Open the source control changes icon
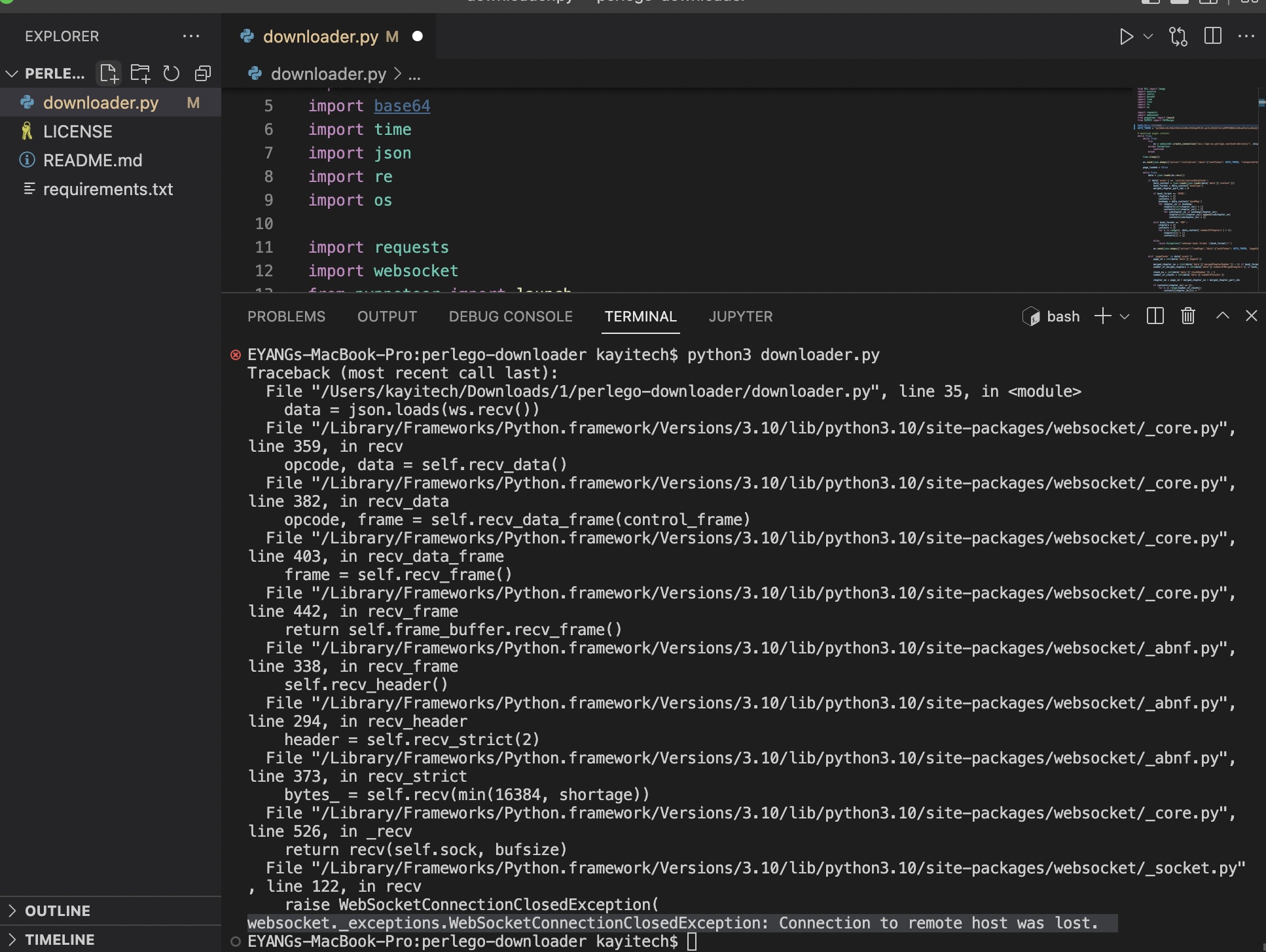 click(x=1178, y=37)
